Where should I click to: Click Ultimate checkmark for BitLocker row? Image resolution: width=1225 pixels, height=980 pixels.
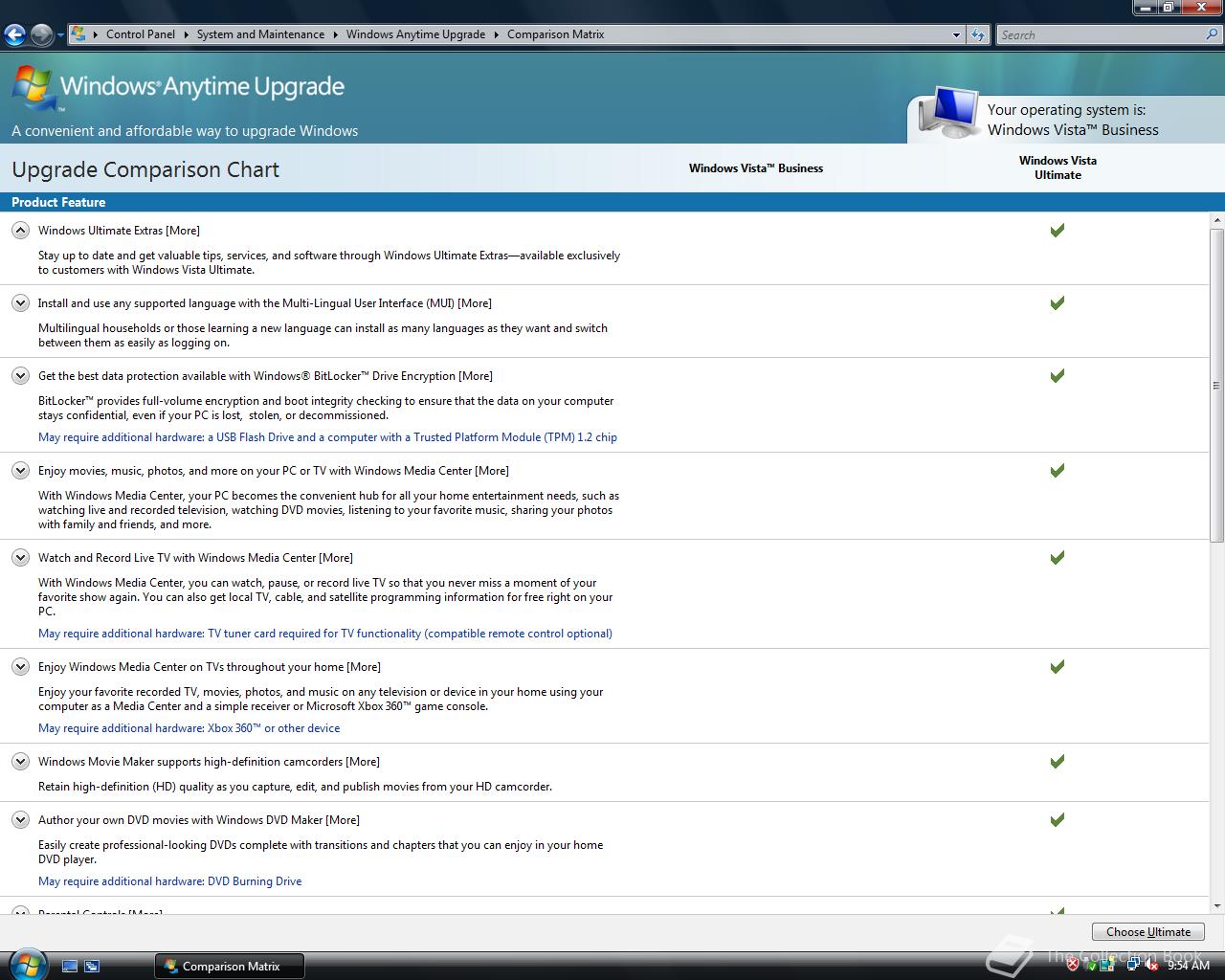[1058, 375]
